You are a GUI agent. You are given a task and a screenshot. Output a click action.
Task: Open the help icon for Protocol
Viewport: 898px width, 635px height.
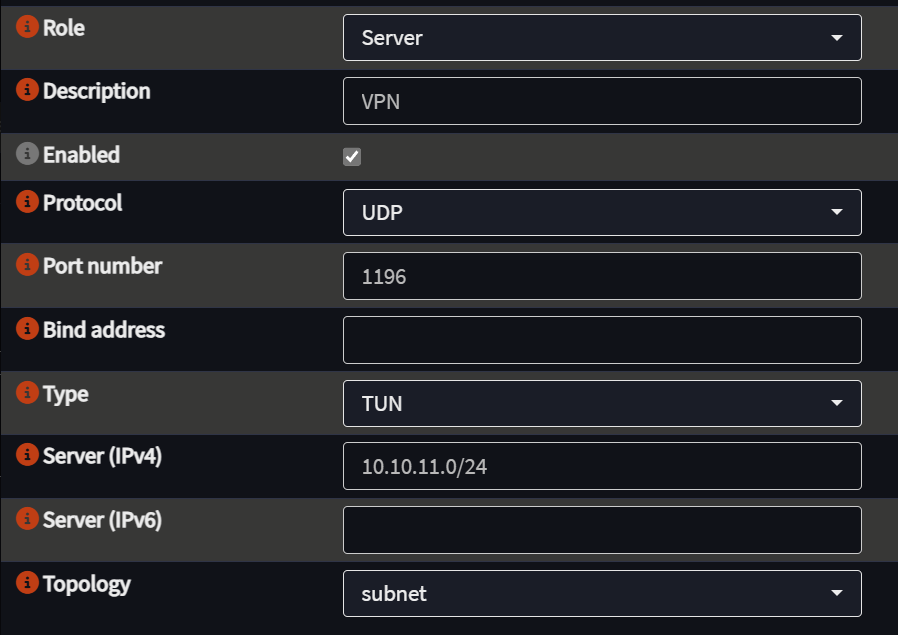pyautogui.click(x=27, y=201)
